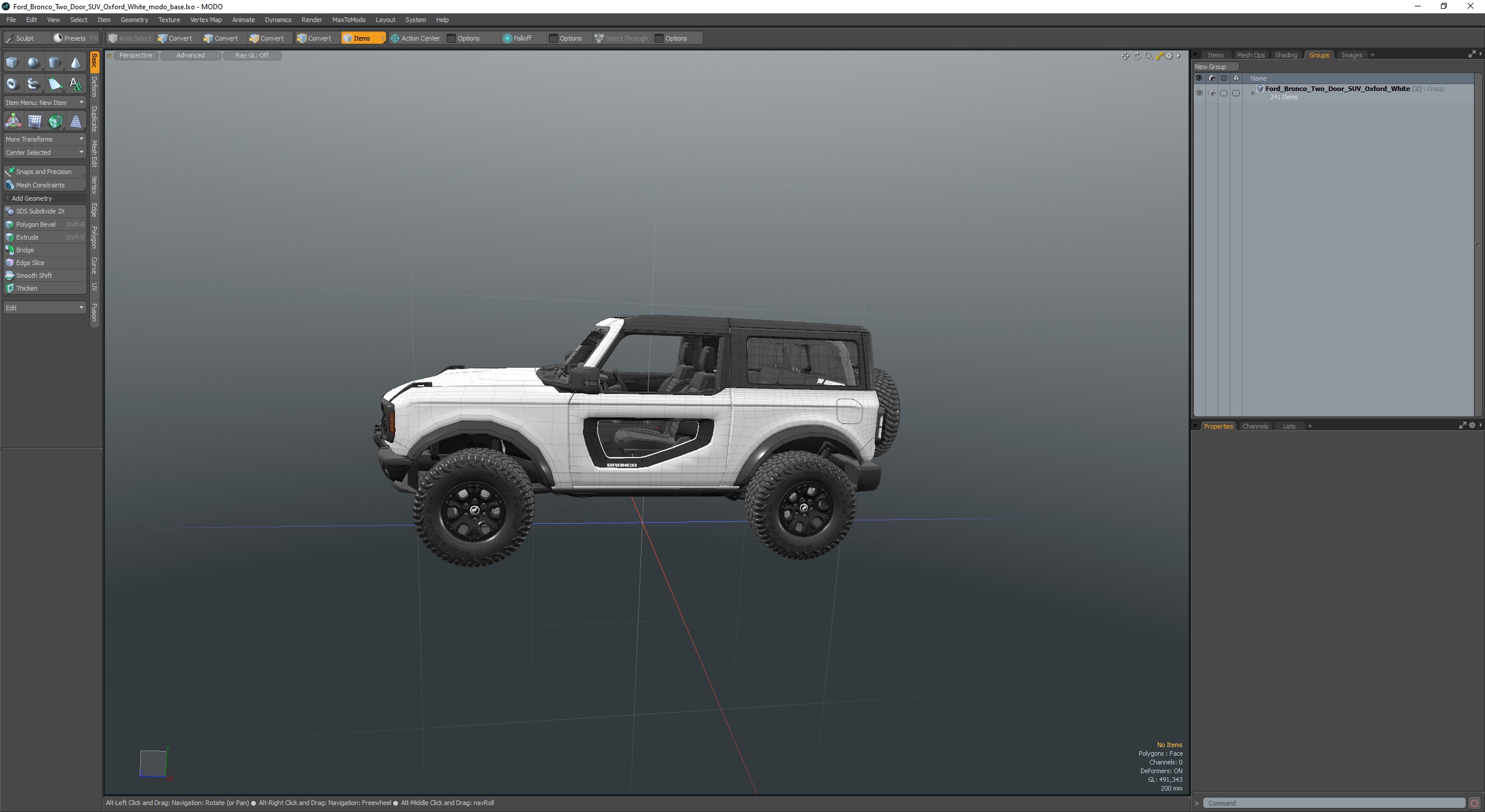Select the Tube spiral tool
Screen dimensions: 1485x812
tap(34, 84)
